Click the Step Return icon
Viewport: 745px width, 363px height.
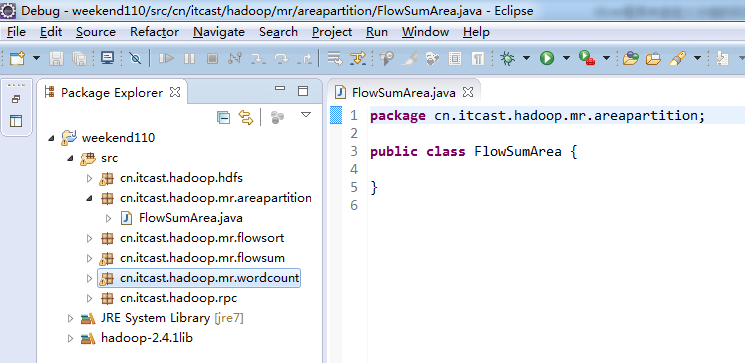pyautogui.click(x=304, y=58)
